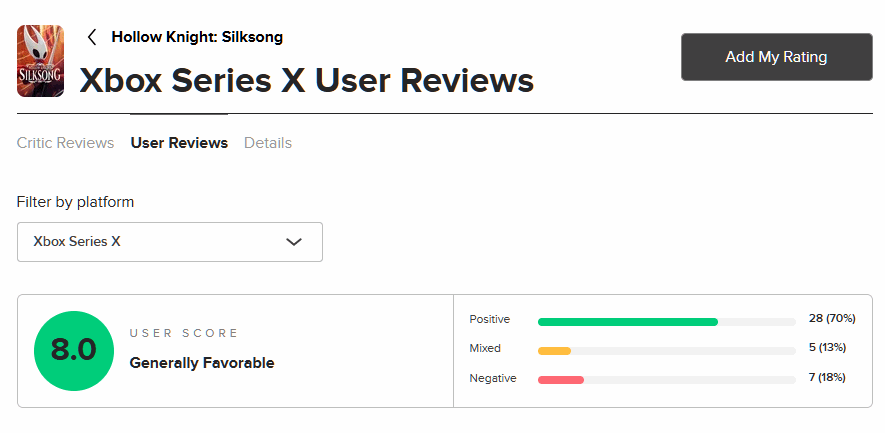Image resolution: width=885 pixels, height=433 pixels.
Task: Click the red Negative reviews bar
Action: 560,380
